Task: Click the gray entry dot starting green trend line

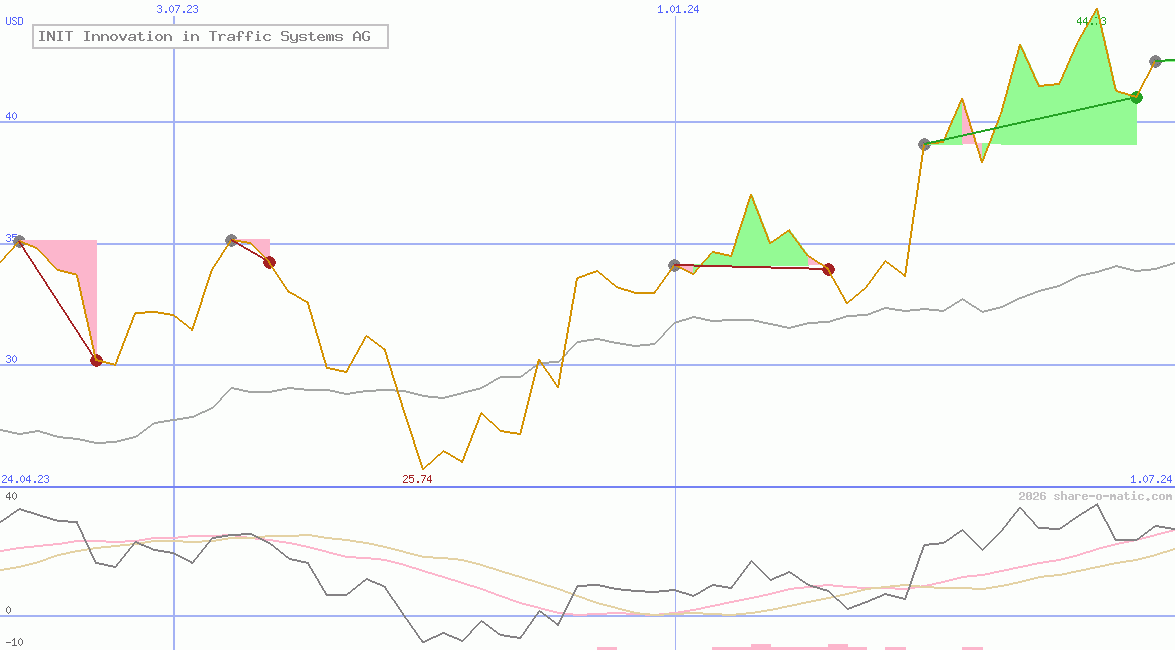Action: coord(924,144)
